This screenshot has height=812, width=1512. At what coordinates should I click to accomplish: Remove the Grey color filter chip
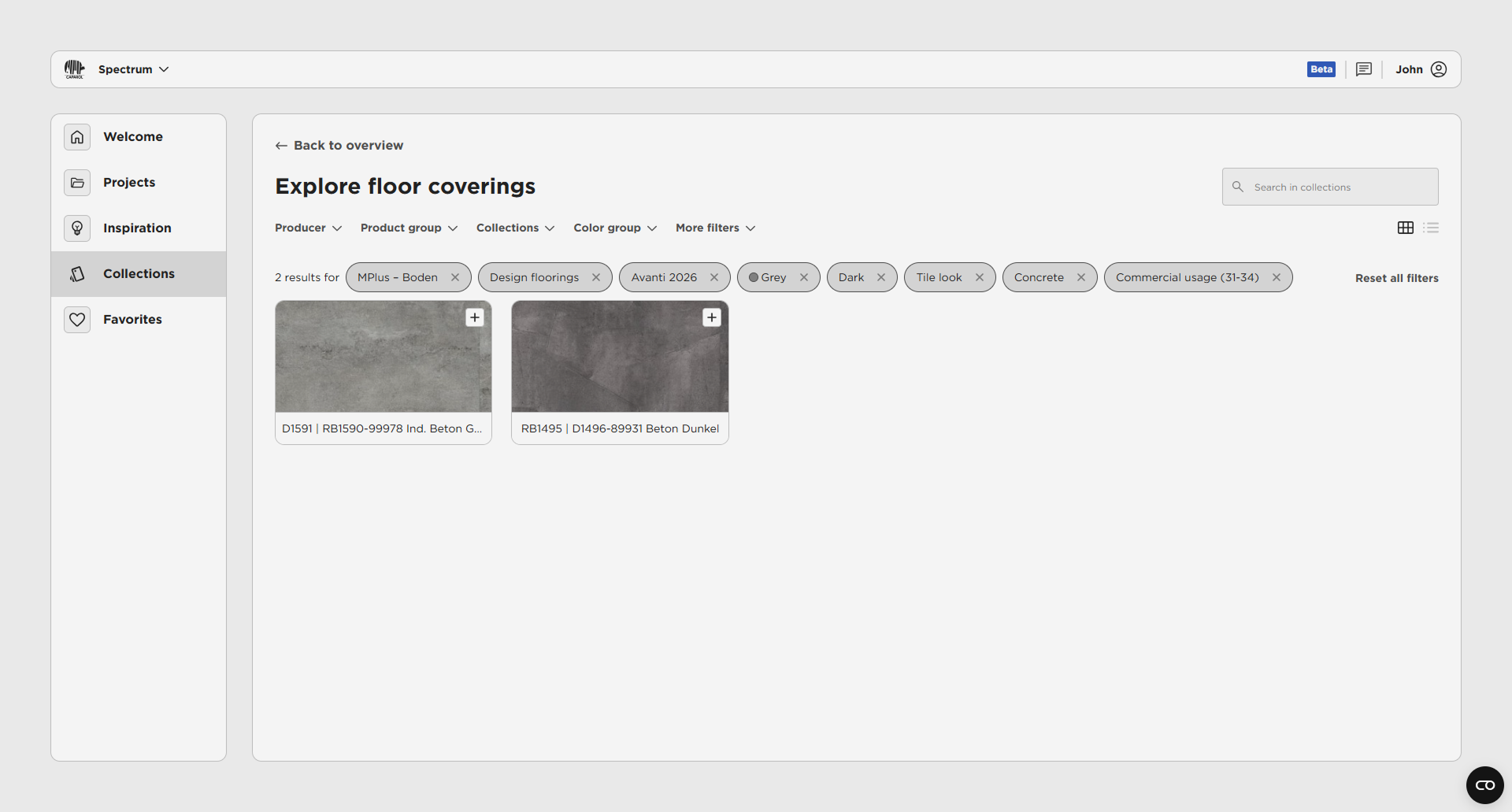point(803,277)
